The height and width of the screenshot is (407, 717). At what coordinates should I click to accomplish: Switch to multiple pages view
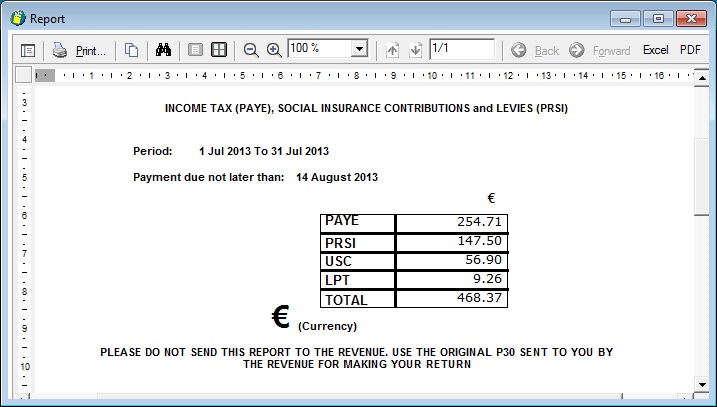[219, 50]
